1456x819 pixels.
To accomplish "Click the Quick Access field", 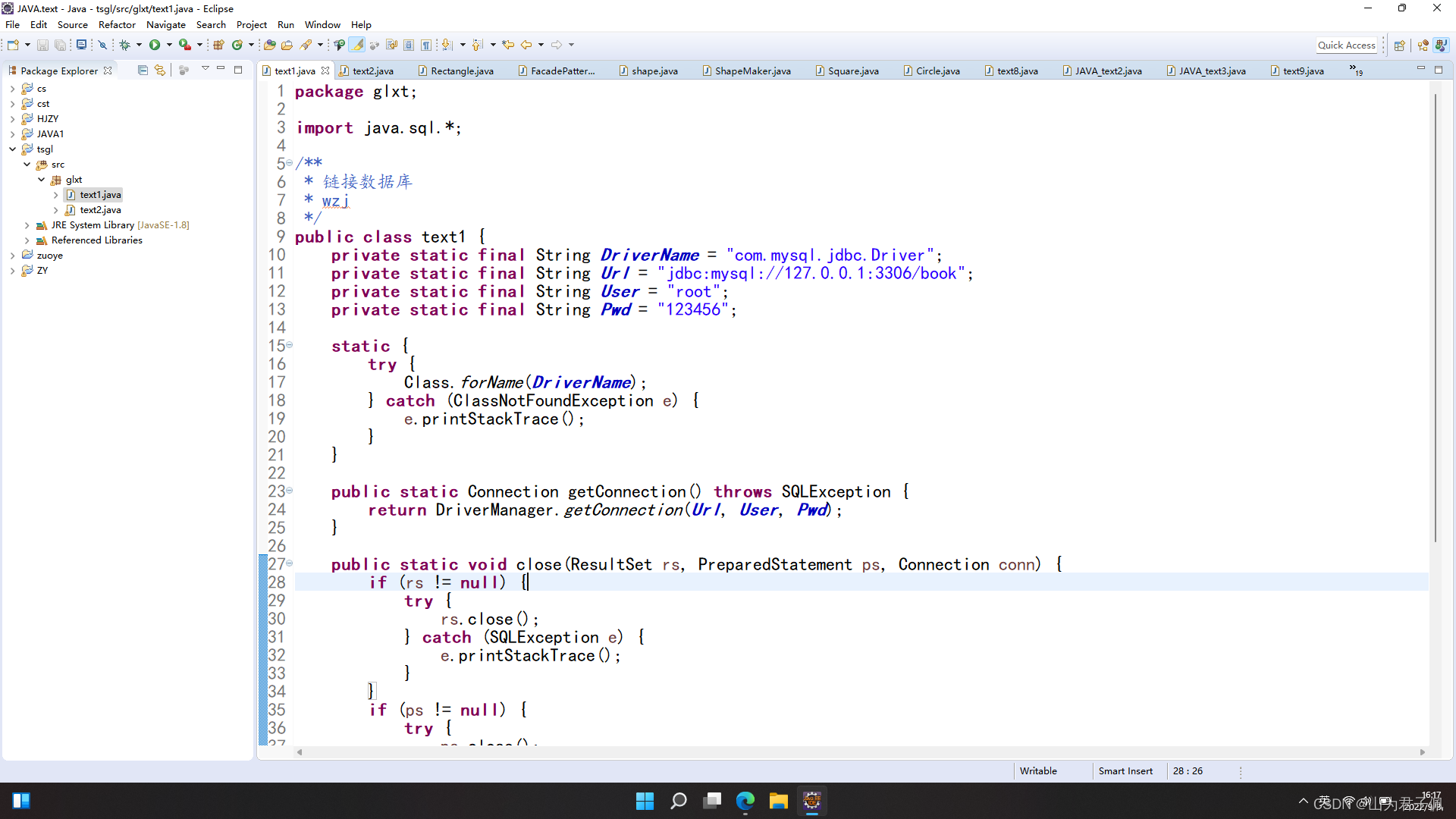I will (1346, 45).
